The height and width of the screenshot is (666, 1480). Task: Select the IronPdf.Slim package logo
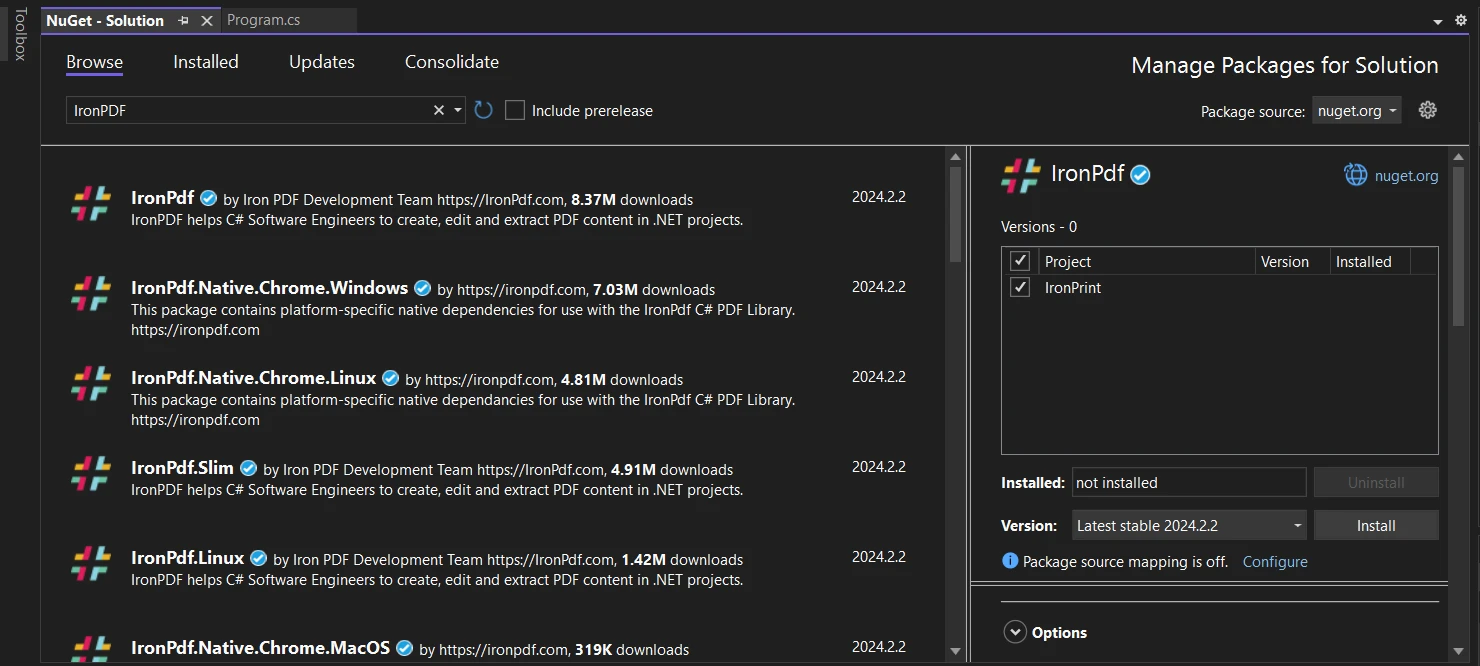point(91,474)
